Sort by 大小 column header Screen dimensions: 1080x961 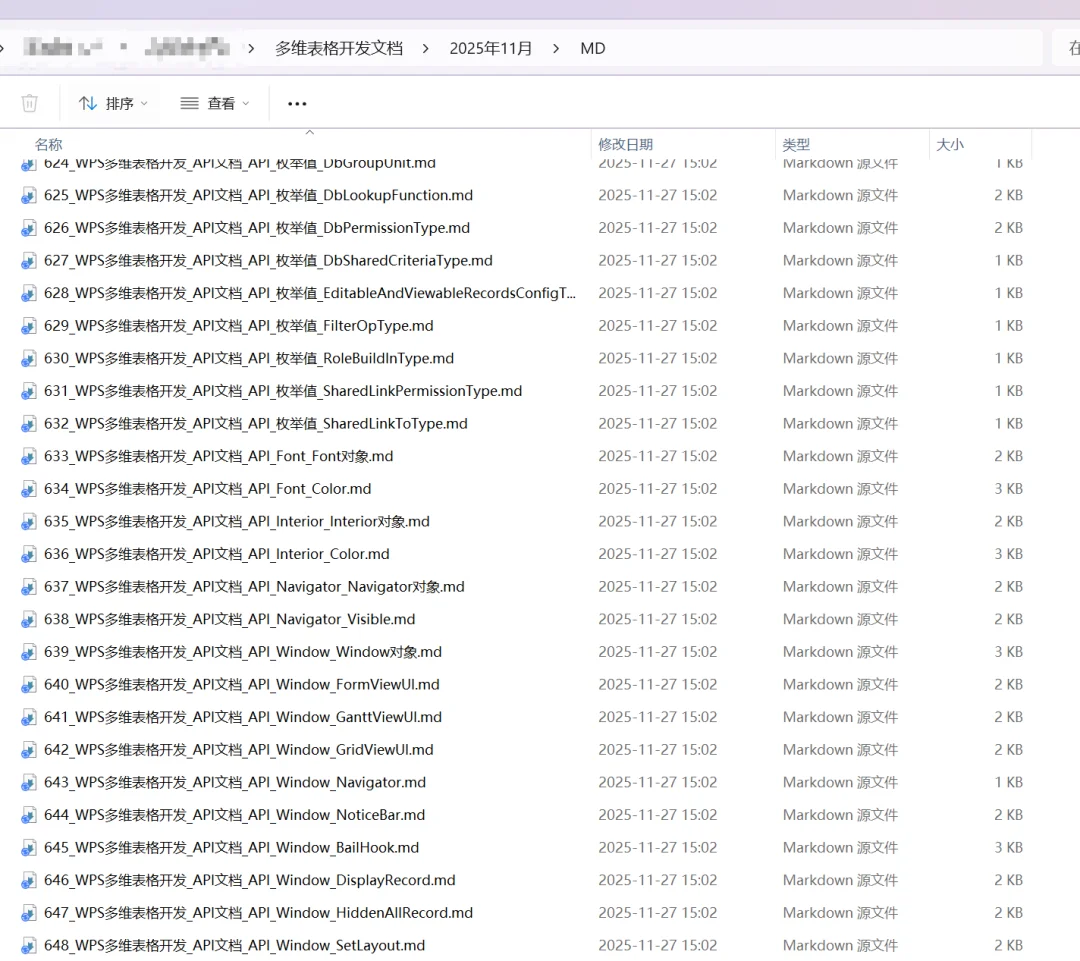pyautogui.click(x=950, y=145)
